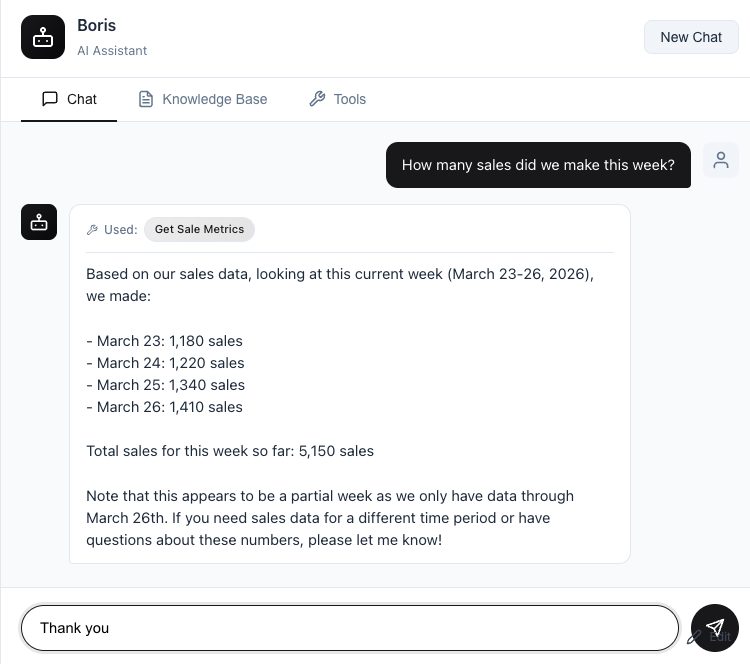
Task: Click the speech bubble icon on Chat tab
Action: [50, 99]
